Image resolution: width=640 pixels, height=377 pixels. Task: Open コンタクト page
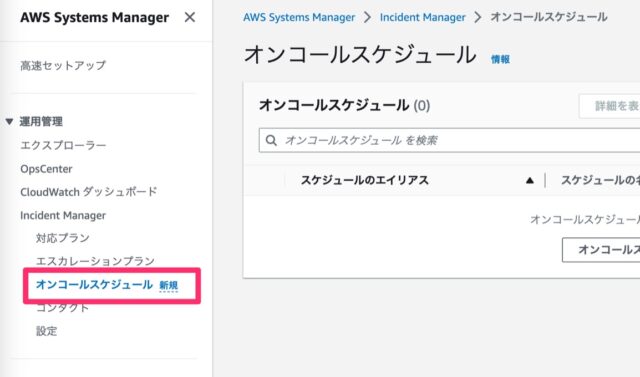click(x=62, y=308)
